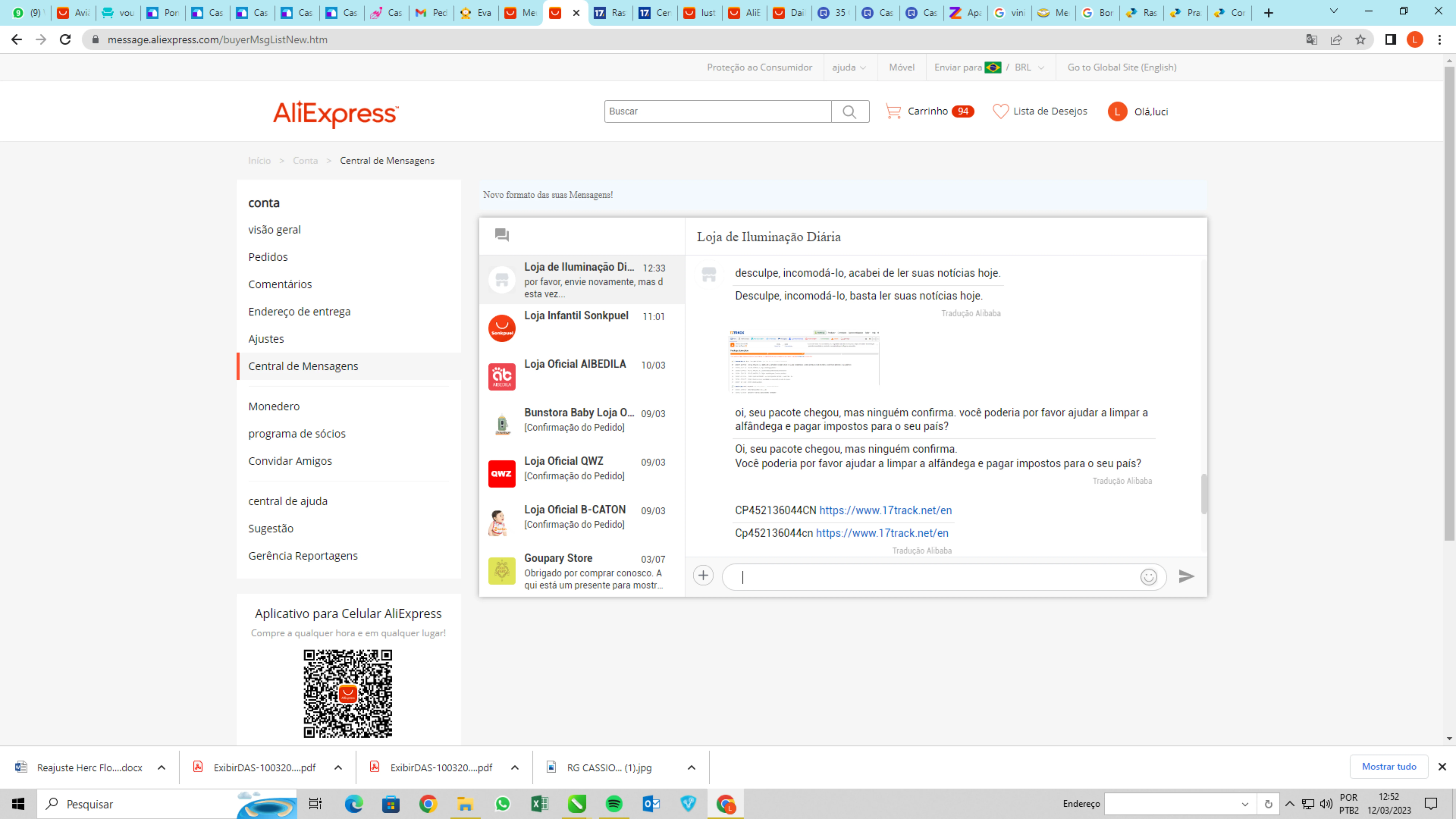
Task: Click the search magnifier icon
Action: tap(850, 111)
